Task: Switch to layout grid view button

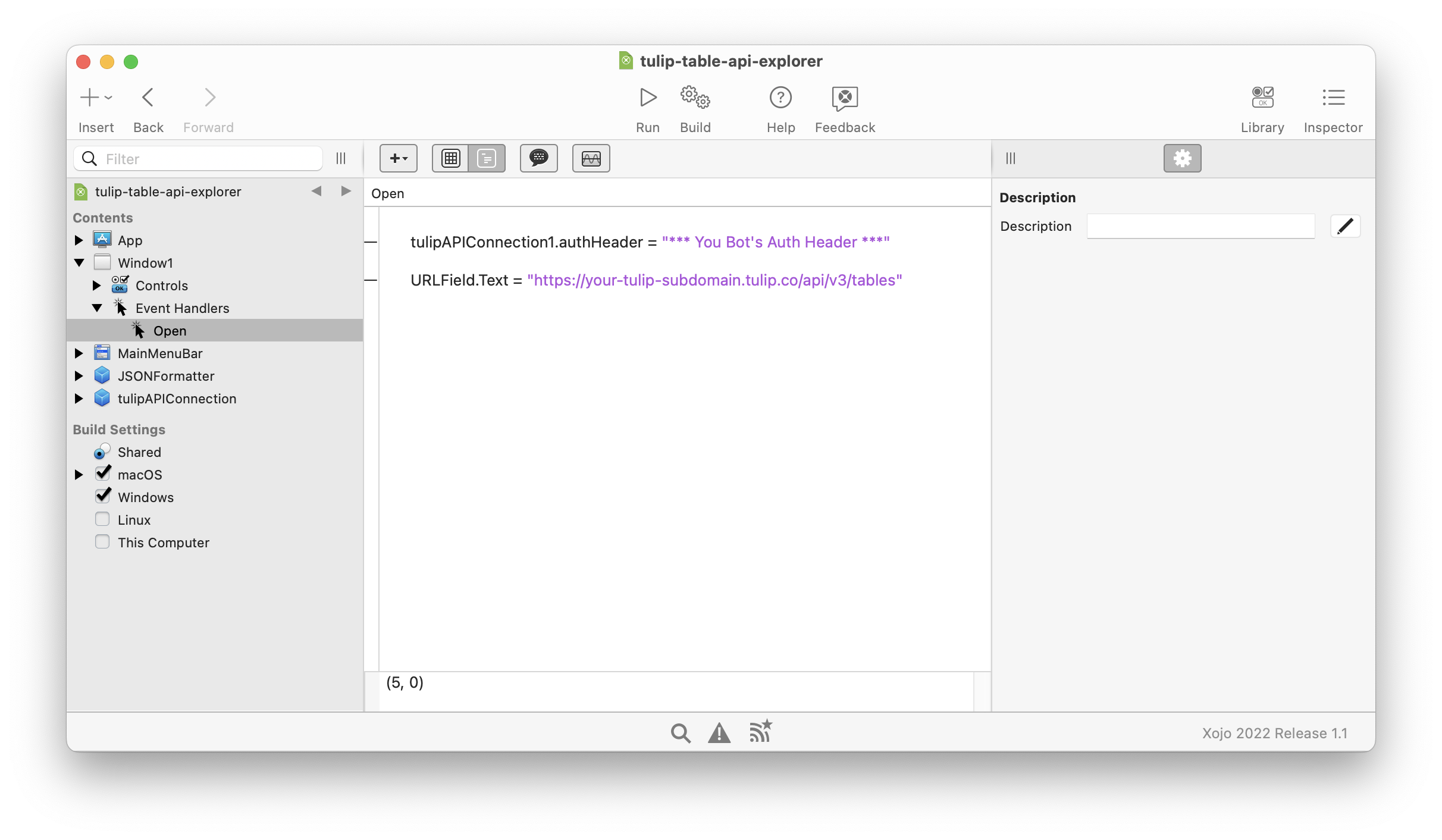Action: pyautogui.click(x=450, y=158)
